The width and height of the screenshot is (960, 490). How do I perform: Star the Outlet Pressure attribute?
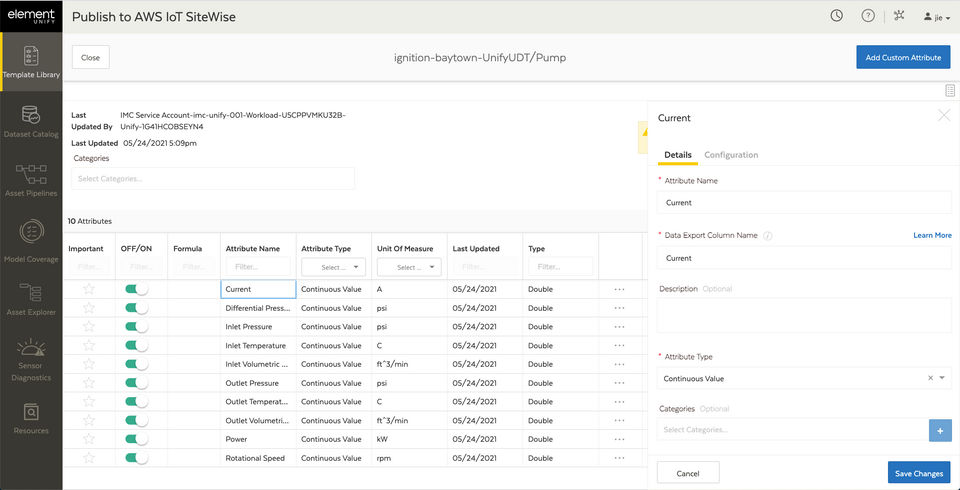pyautogui.click(x=89, y=383)
